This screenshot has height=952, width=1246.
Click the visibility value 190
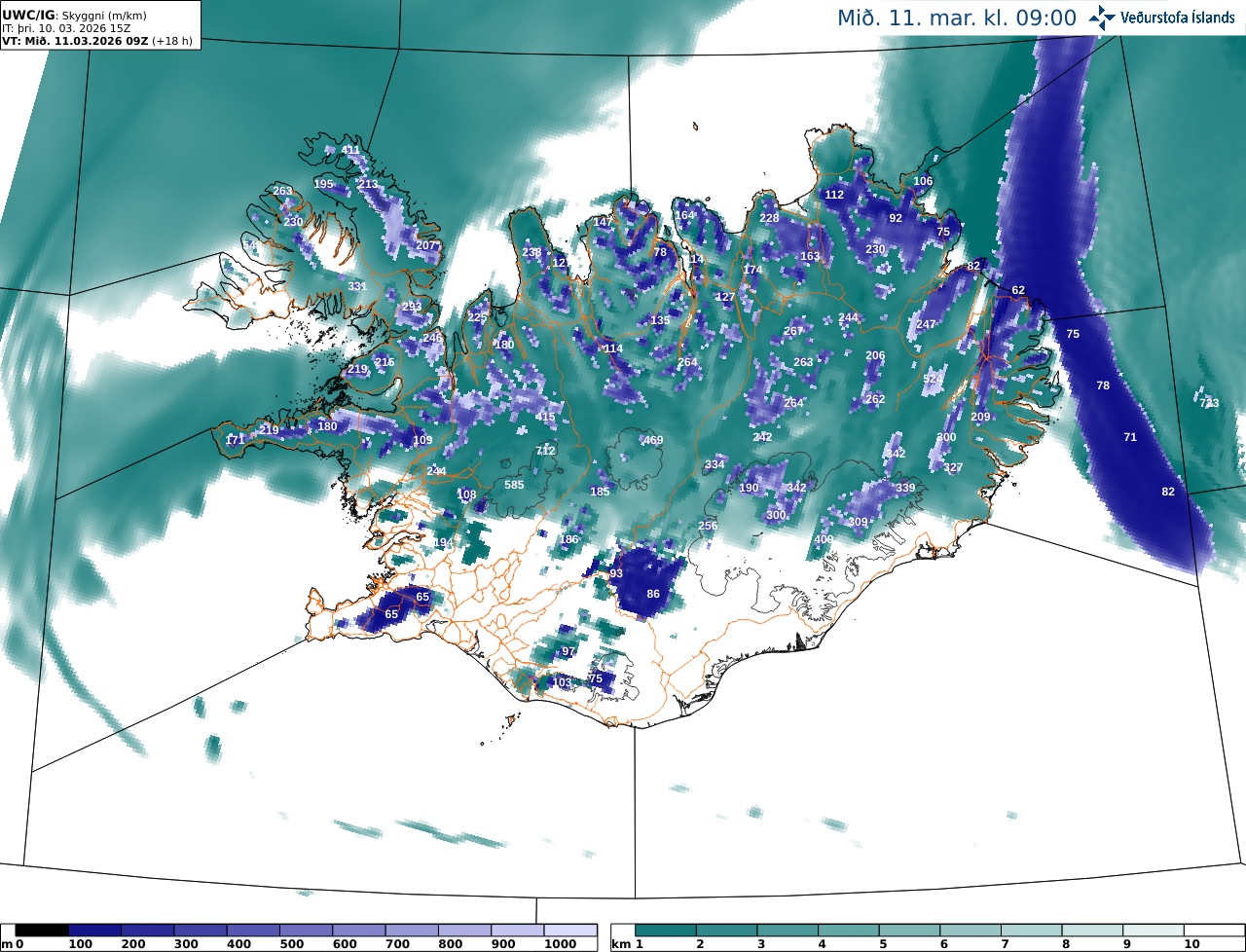tap(749, 488)
